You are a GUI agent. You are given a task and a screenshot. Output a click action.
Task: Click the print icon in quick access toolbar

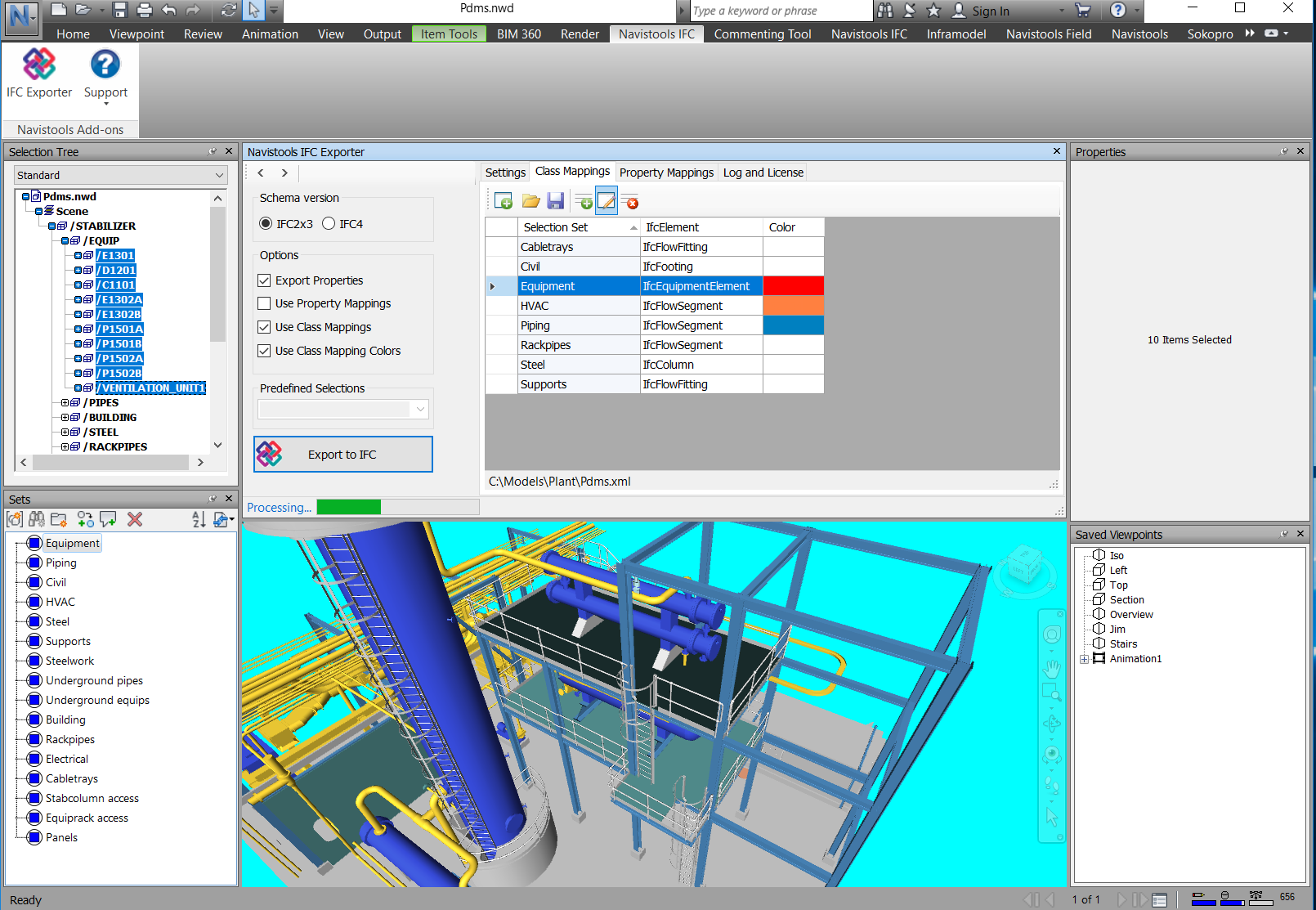pyautogui.click(x=145, y=10)
